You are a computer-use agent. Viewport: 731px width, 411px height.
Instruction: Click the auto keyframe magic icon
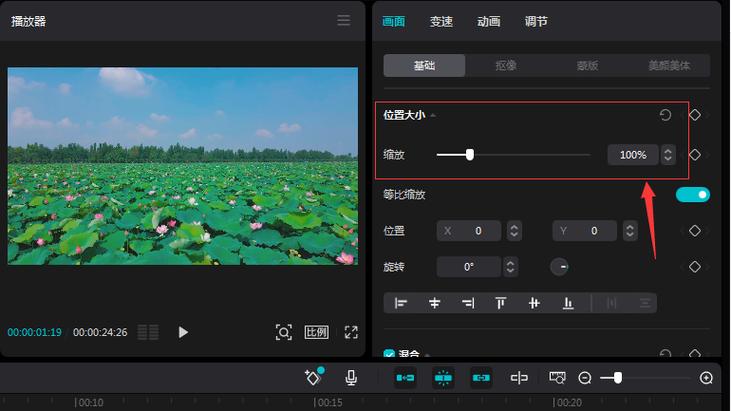tap(314, 377)
